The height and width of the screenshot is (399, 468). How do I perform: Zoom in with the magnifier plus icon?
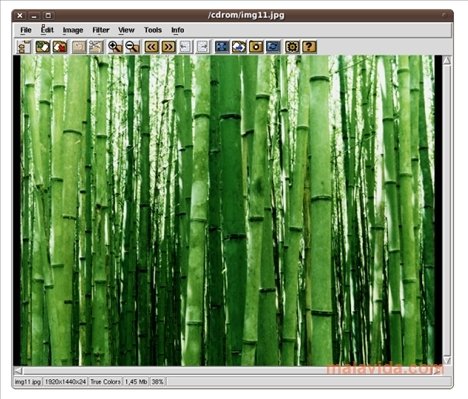pos(115,47)
